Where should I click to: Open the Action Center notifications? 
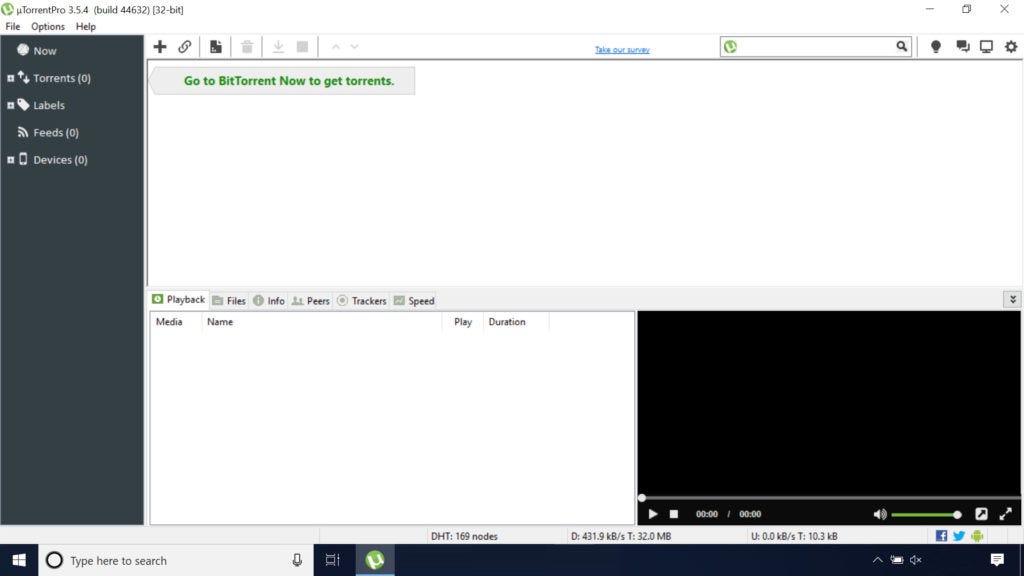997,560
